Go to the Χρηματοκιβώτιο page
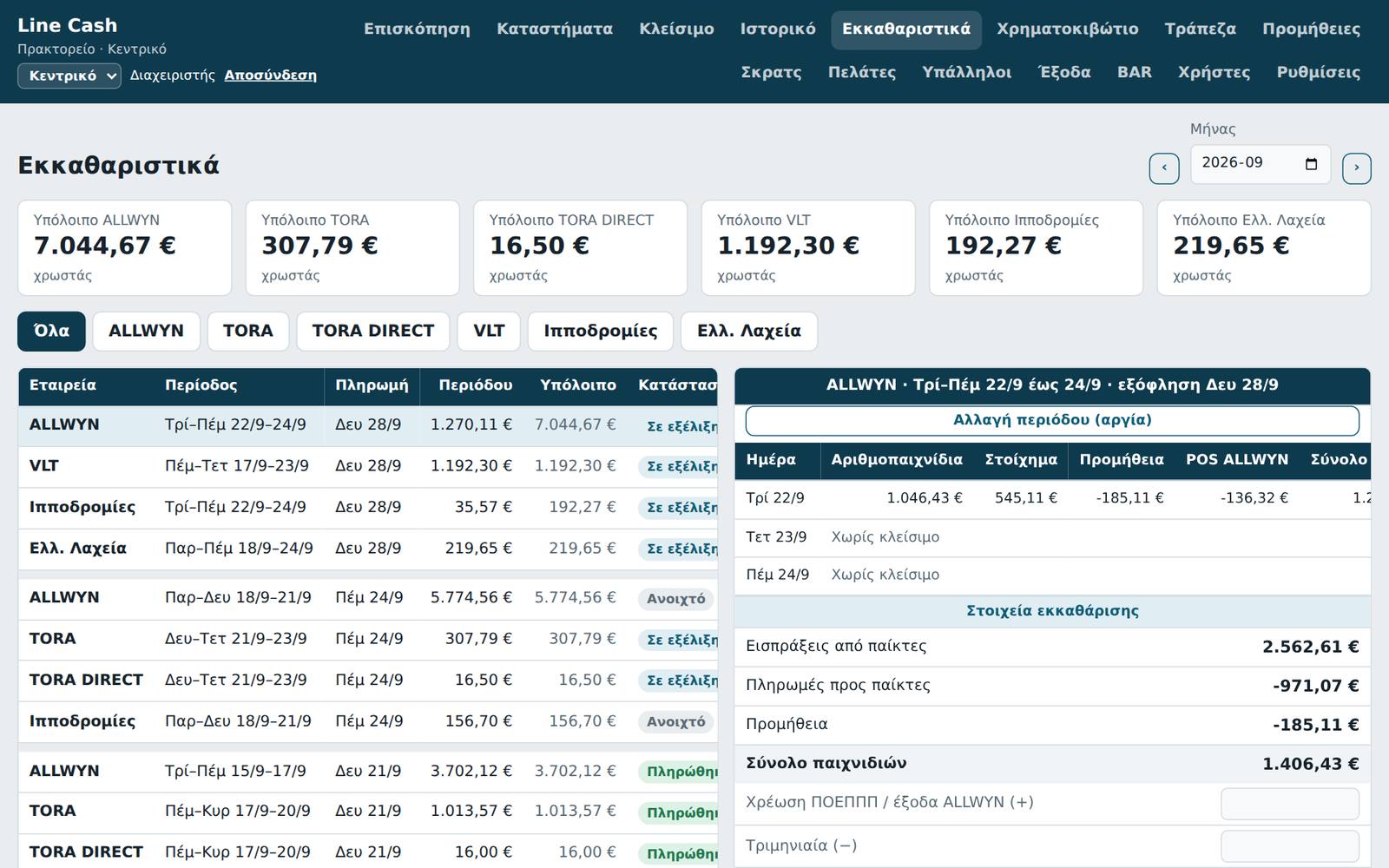This screenshot has width=1389, height=868. (x=1068, y=30)
